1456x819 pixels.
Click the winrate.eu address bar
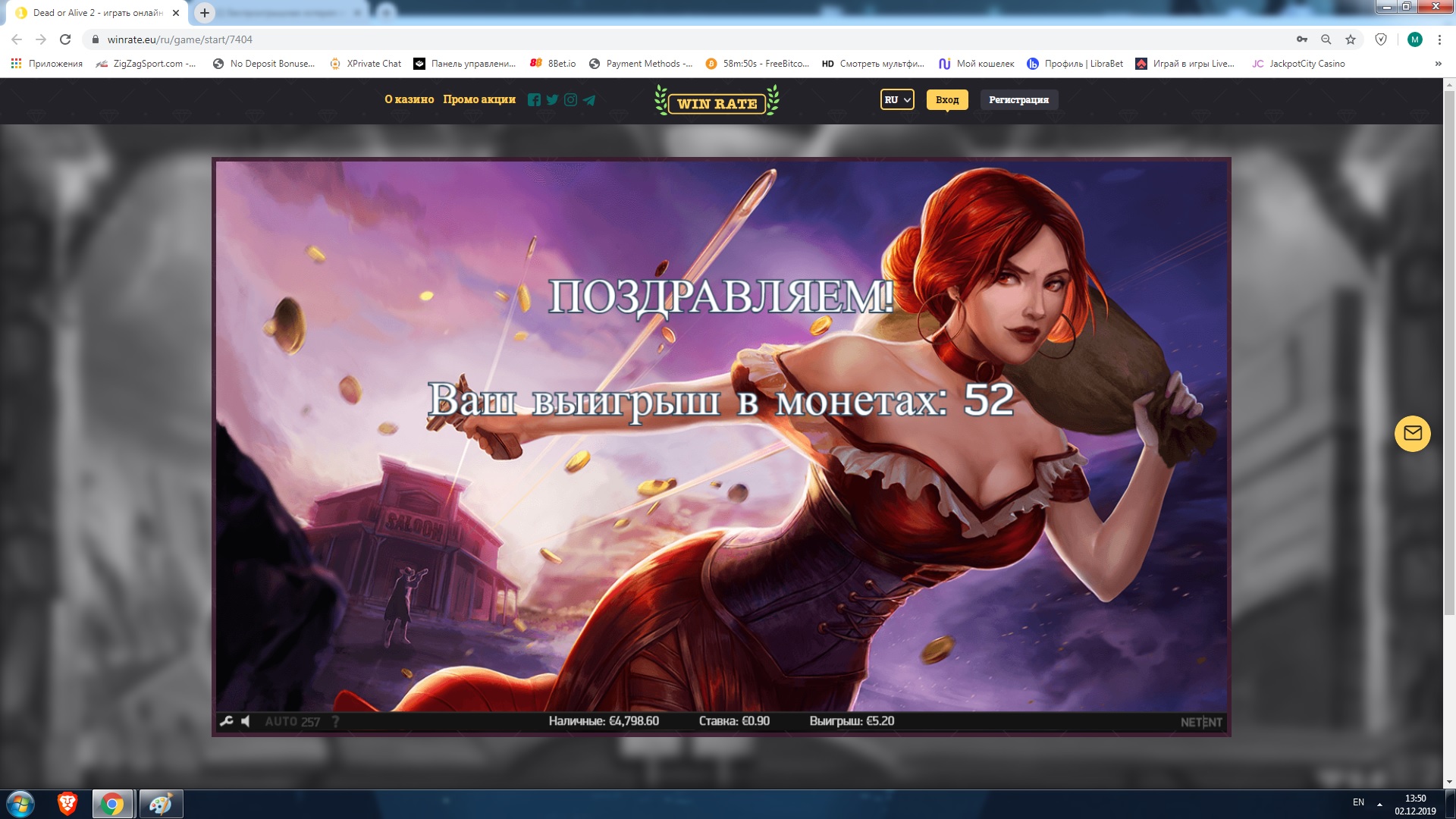(303, 39)
